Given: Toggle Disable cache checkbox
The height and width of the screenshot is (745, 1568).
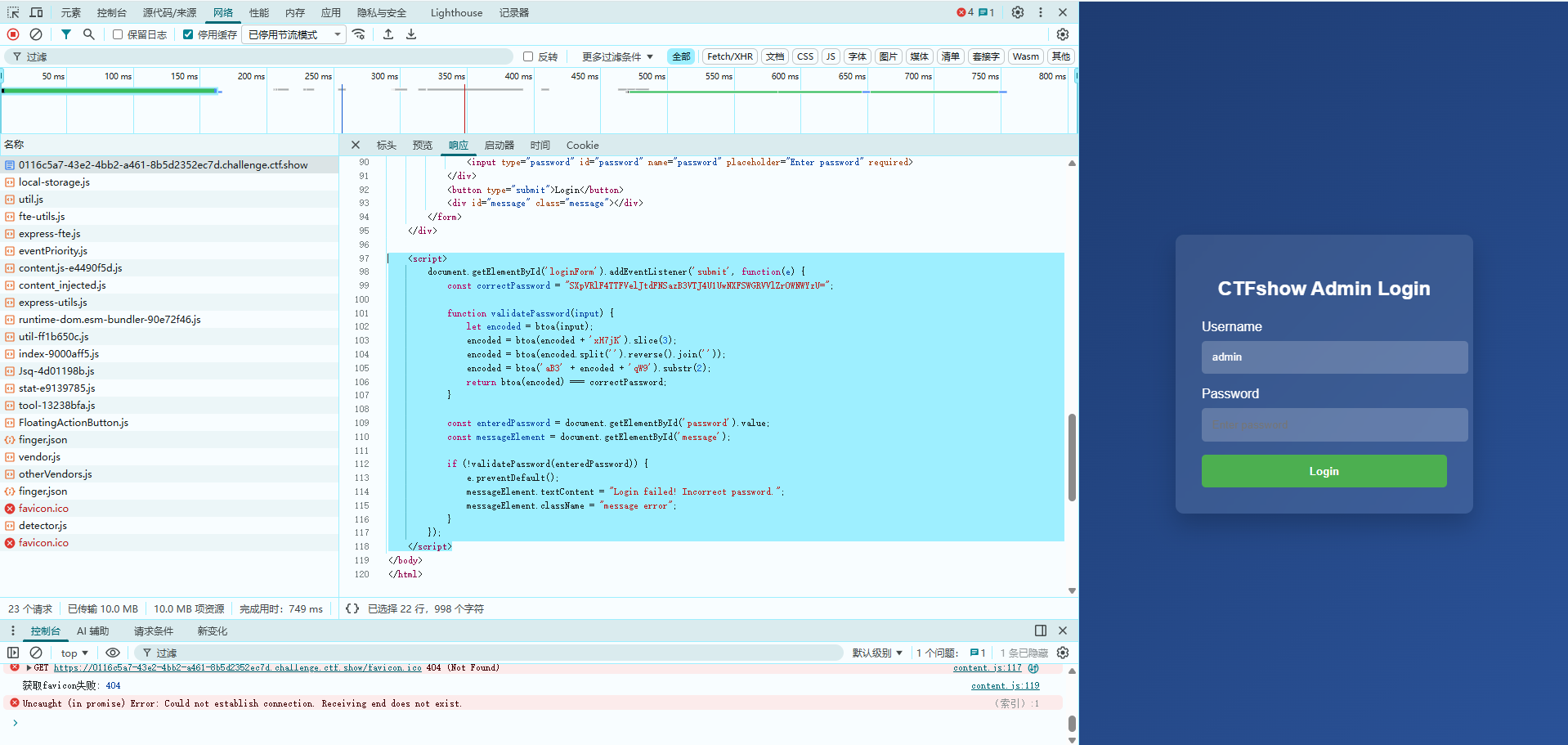Looking at the screenshot, I should tap(188, 34).
